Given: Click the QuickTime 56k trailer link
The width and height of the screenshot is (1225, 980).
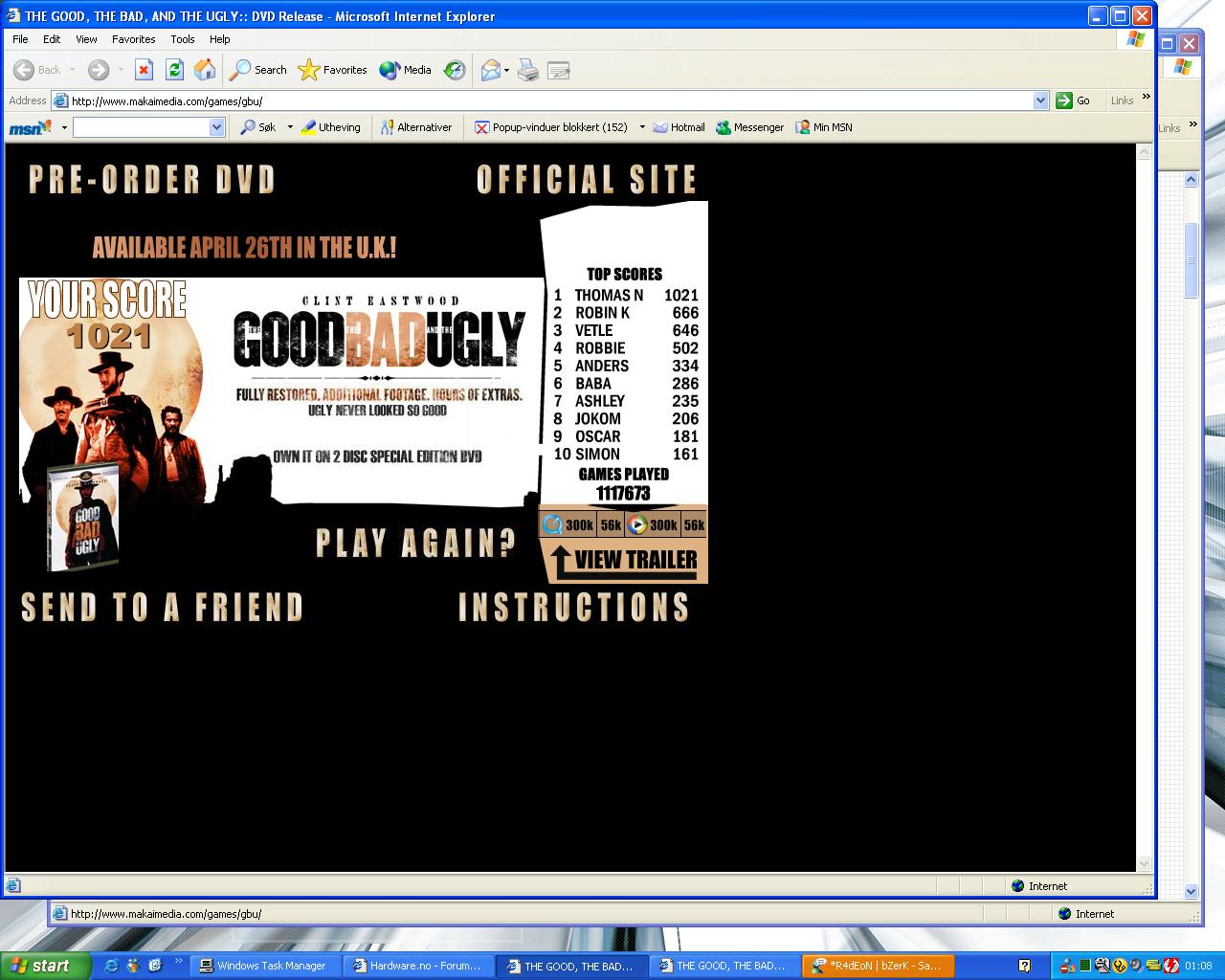Looking at the screenshot, I should (x=611, y=524).
